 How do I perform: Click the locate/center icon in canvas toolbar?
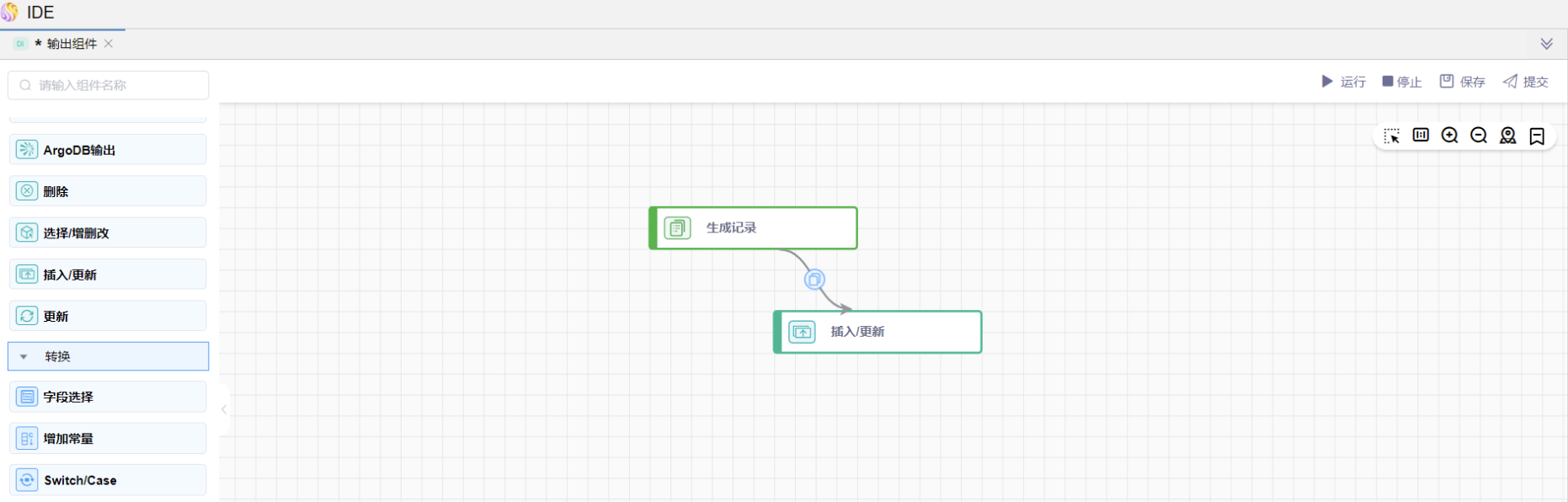(x=1507, y=136)
